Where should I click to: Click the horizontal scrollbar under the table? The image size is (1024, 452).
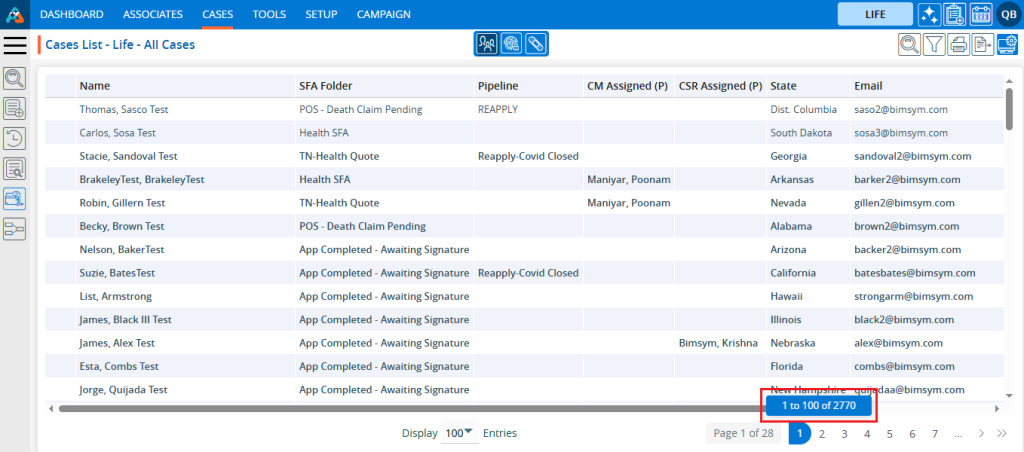(400, 408)
